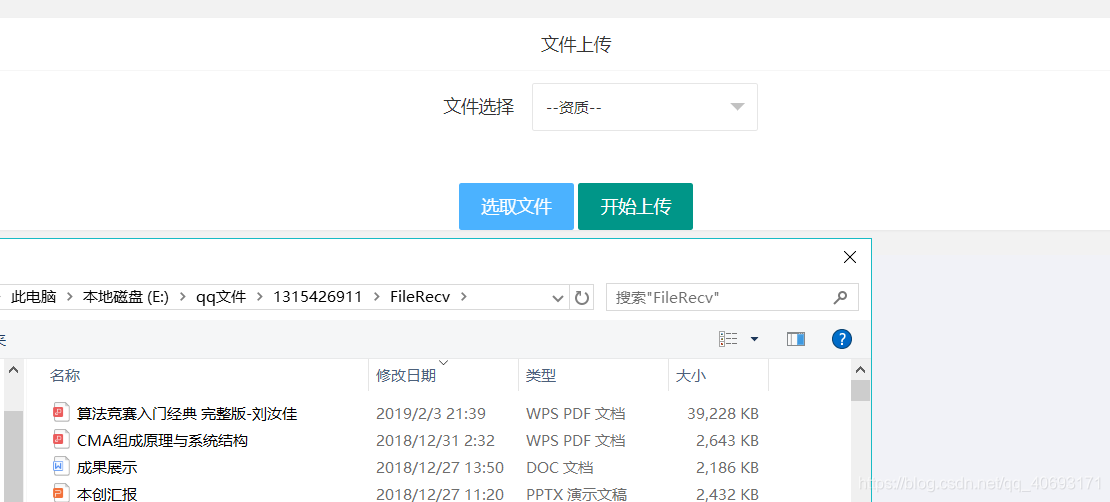Click the PDF icon of CMA组成原理与系统结构
This screenshot has width=1110, height=502.
tap(60, 440)
